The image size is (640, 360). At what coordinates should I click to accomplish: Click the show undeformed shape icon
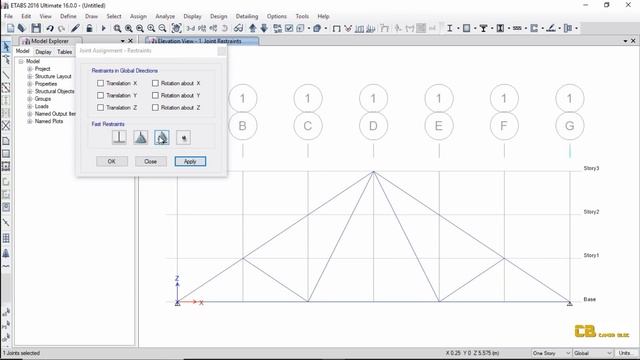pos(336,28)
